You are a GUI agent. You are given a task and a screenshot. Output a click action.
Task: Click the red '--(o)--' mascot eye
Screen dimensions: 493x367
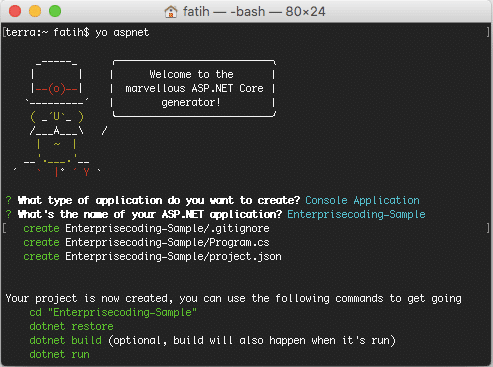[x=56, y=89]
